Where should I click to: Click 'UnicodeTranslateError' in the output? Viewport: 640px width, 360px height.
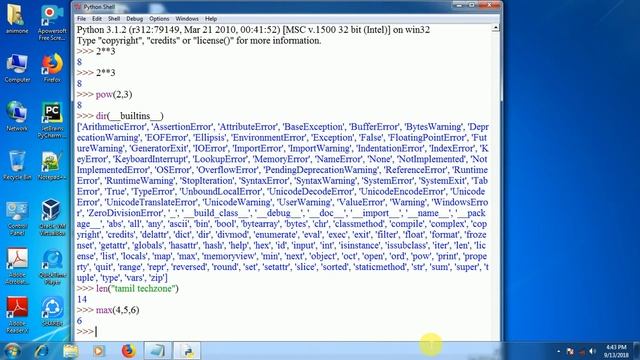[x=151, y=202]
